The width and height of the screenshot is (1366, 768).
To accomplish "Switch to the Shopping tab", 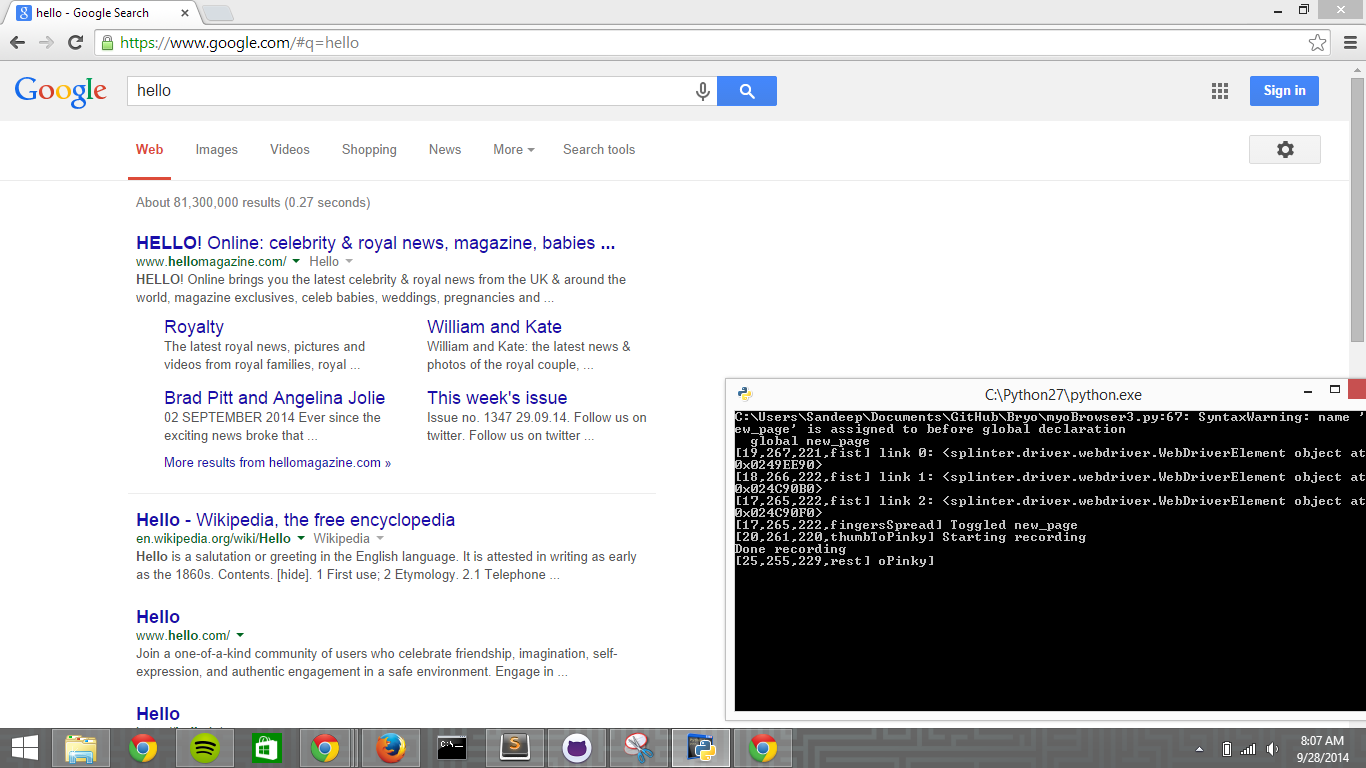I will coord(369,149).
